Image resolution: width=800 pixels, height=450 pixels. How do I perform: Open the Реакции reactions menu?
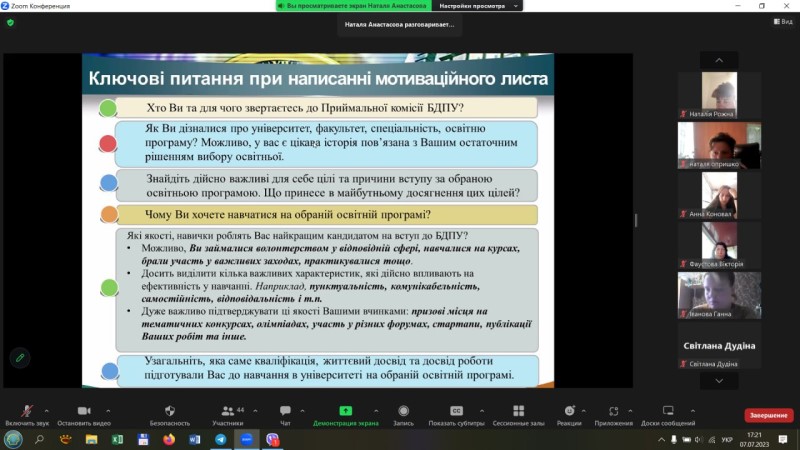[x=569, y=415]
